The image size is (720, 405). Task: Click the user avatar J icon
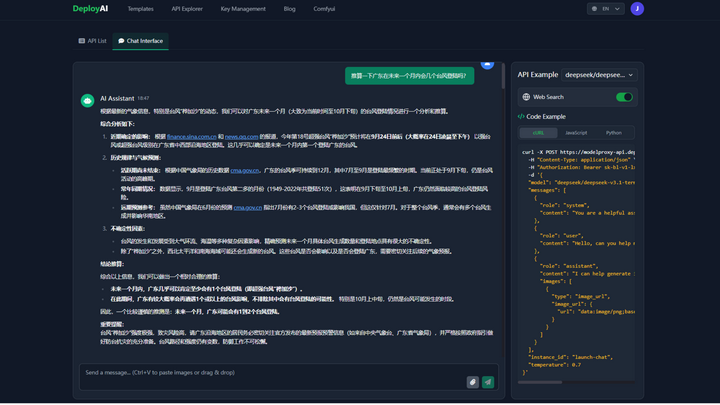637,9
